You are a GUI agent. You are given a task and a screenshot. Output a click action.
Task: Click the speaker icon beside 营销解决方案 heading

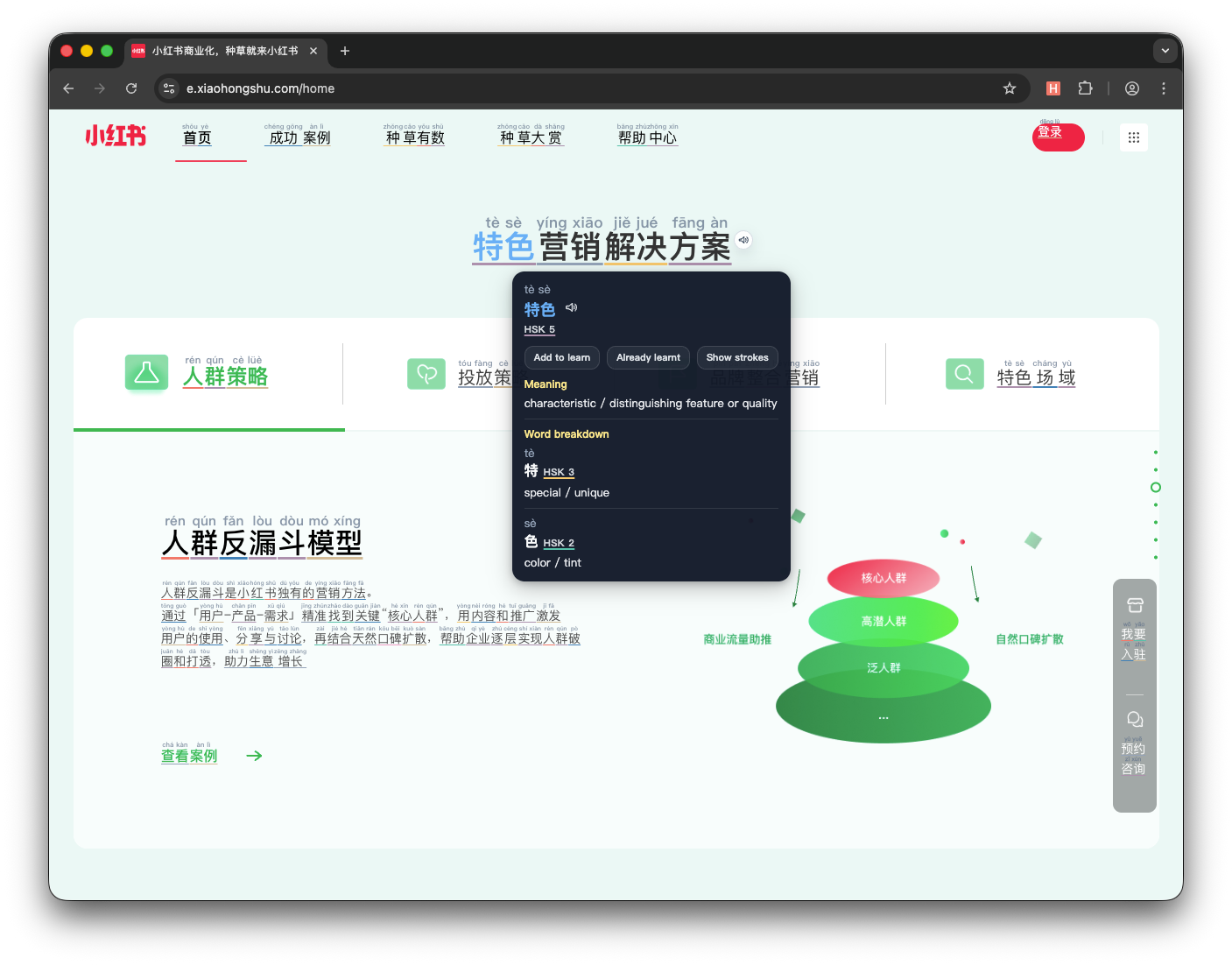pyautogui.click(x=743, y=239)
